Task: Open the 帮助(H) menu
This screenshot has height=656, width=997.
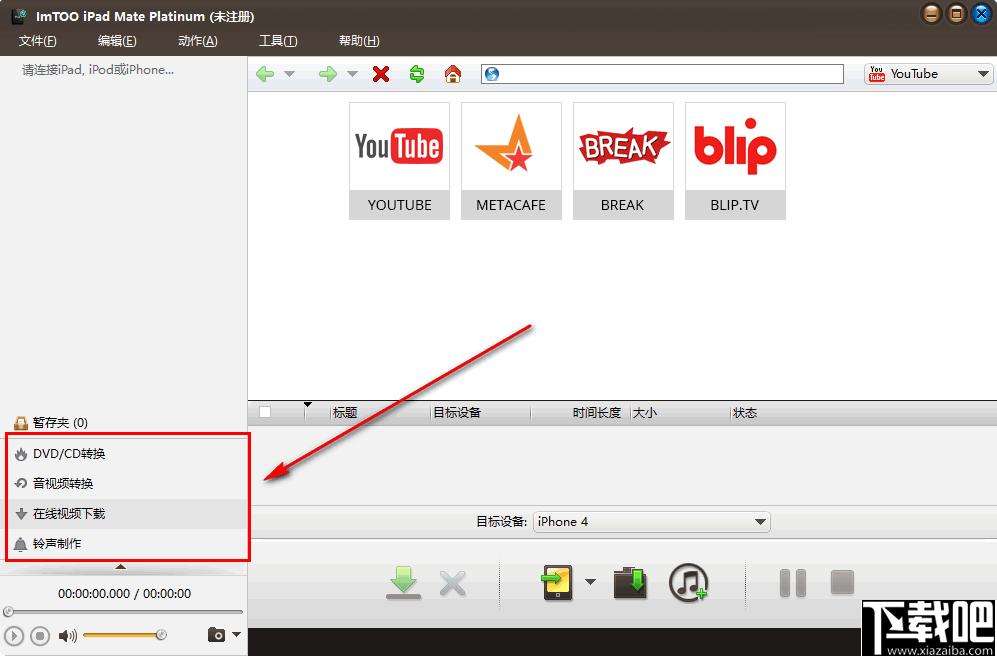Action: [x=359, y=41]
